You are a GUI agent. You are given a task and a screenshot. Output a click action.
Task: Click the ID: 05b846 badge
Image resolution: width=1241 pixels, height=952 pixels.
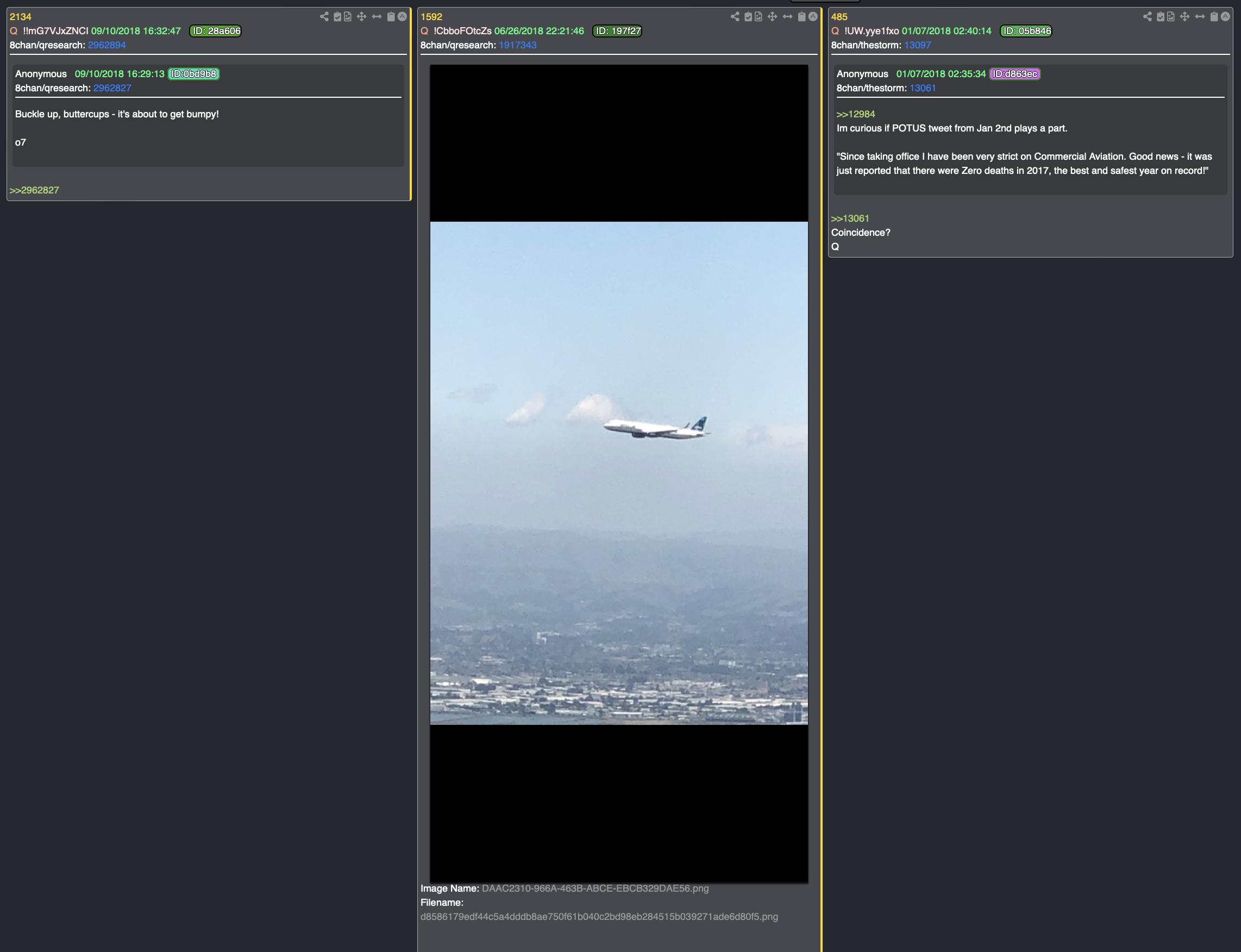1026,31
